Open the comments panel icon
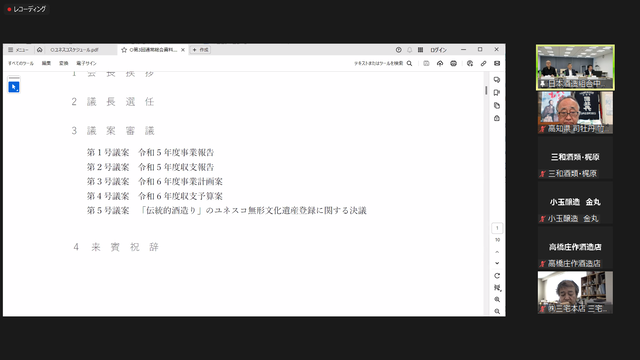640x360 pixels. (x=497, y=80)
